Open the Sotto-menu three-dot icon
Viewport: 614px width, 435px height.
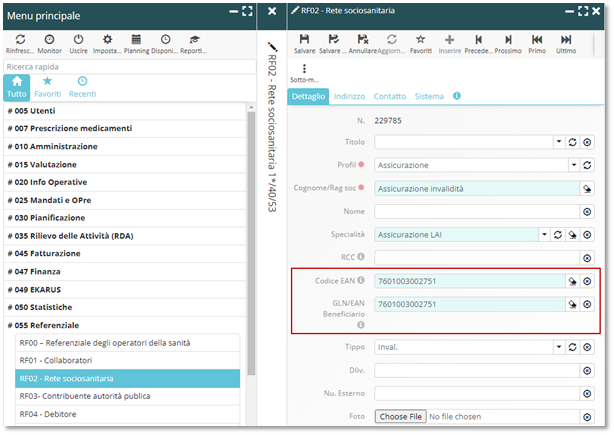click(305, 69)
